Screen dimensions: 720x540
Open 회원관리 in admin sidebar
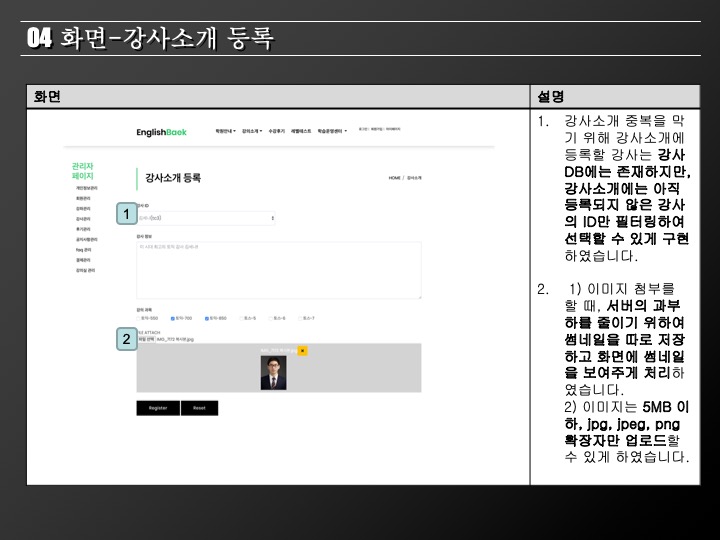click(83, 198)
